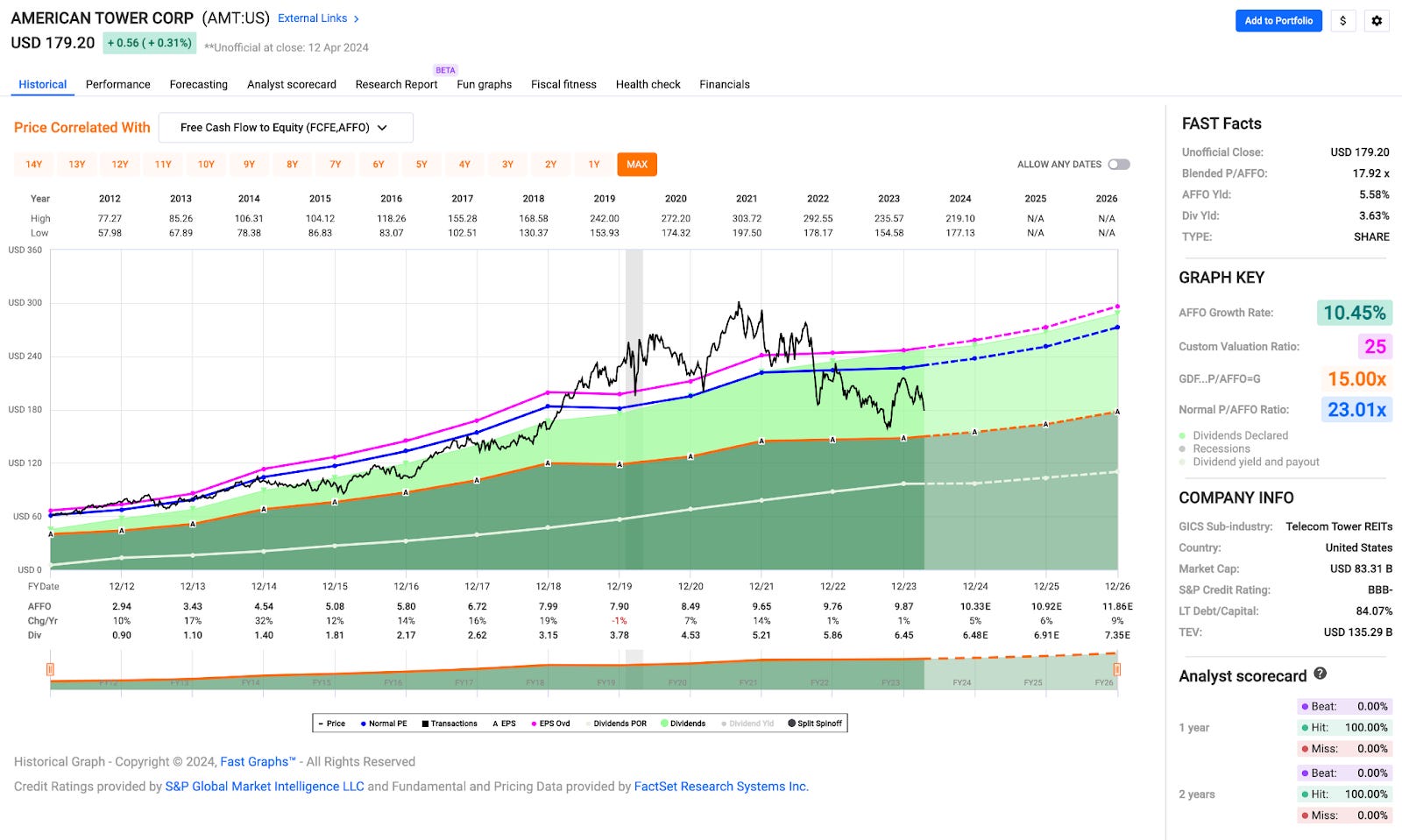Click the 2021 High value 303.72
The image size is (1402, 840).
[747, 219]
